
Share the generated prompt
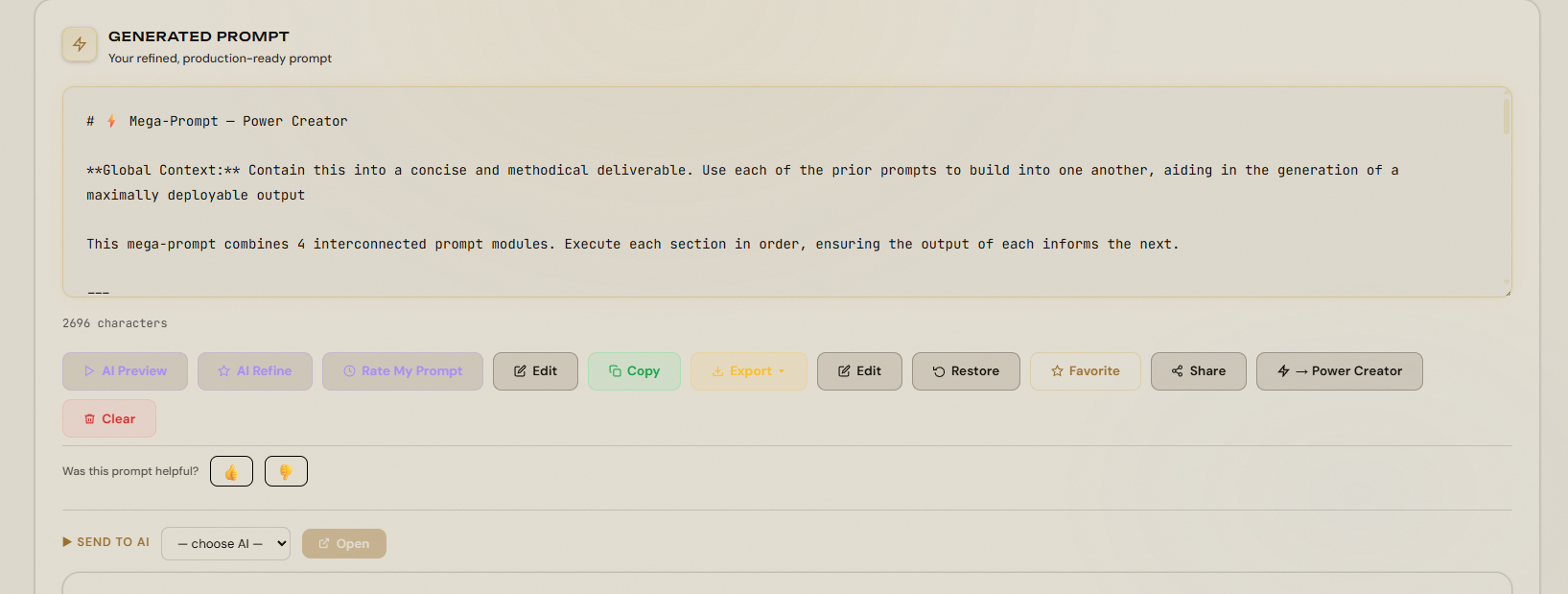1199,371
